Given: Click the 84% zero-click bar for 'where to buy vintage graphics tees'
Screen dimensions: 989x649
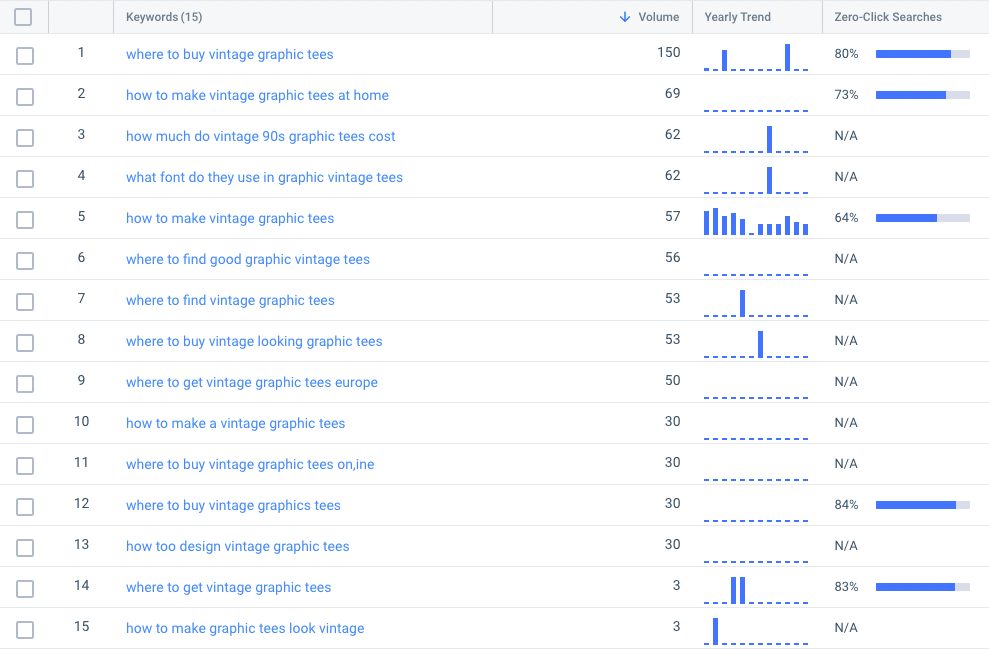Looking at the screenshot, I should (x=922, y=505).
